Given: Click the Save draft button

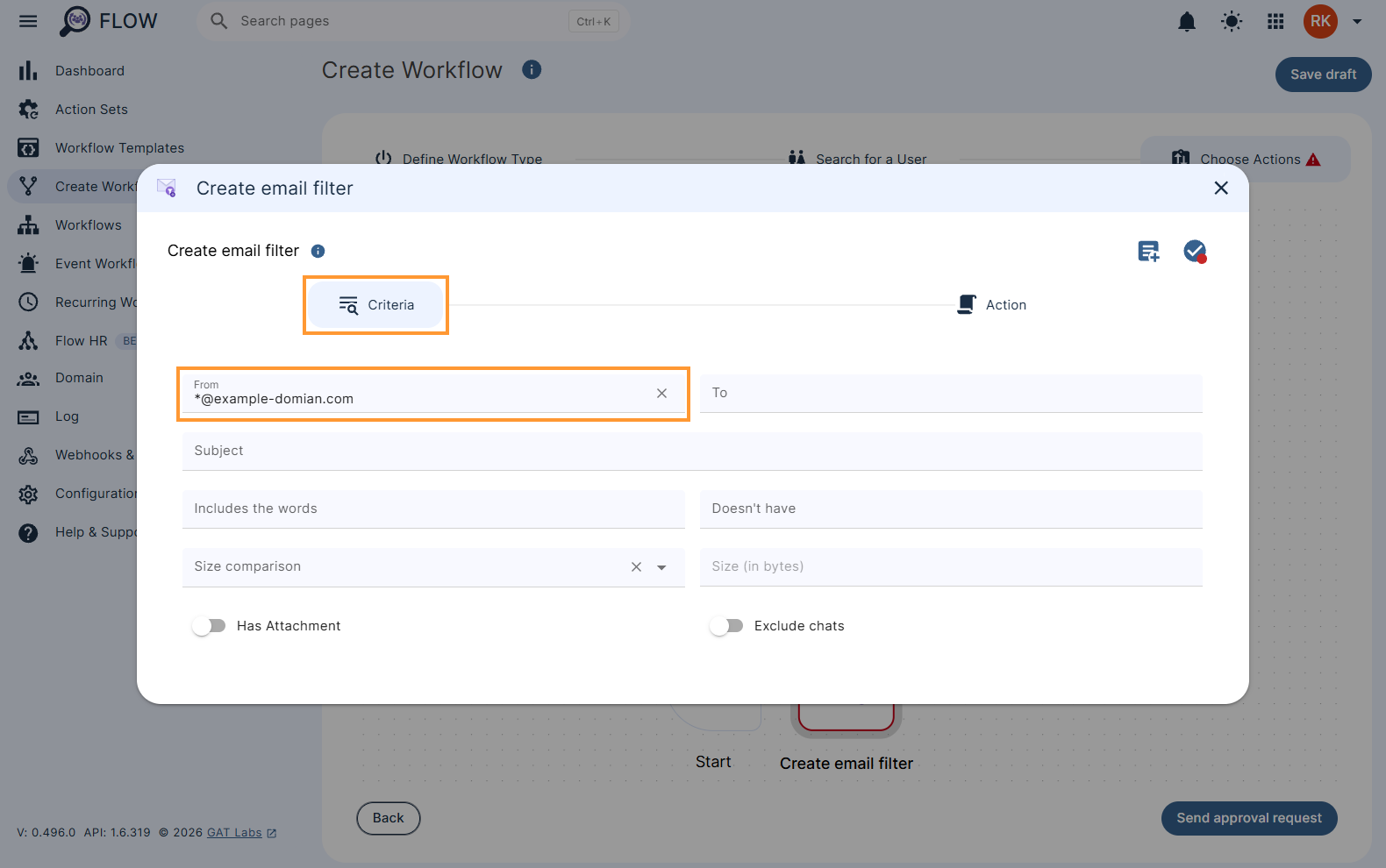Looking at the screenshot, I should pyautogui.click(x=1323, y=75).
